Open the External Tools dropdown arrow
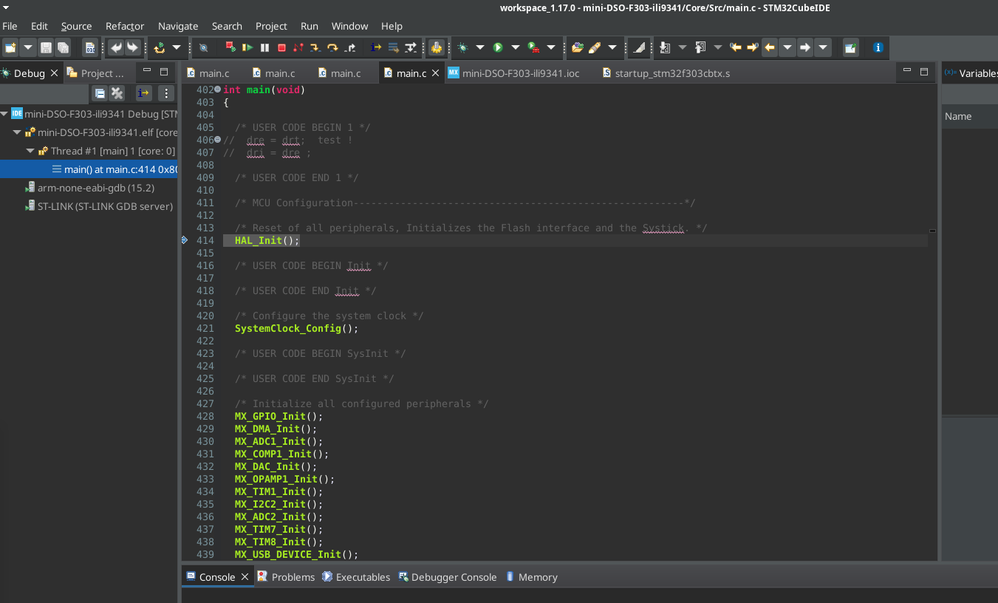Viewport: 998px width, 603px height. pyautogui.click(x=551, y=48)
